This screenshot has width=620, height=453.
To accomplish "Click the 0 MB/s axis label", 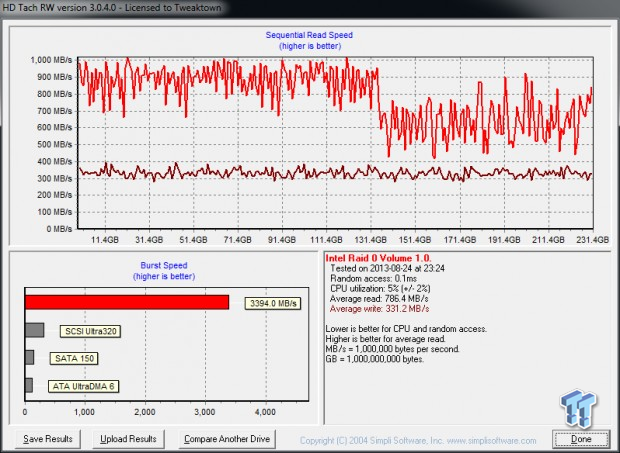I will [59, 229].
